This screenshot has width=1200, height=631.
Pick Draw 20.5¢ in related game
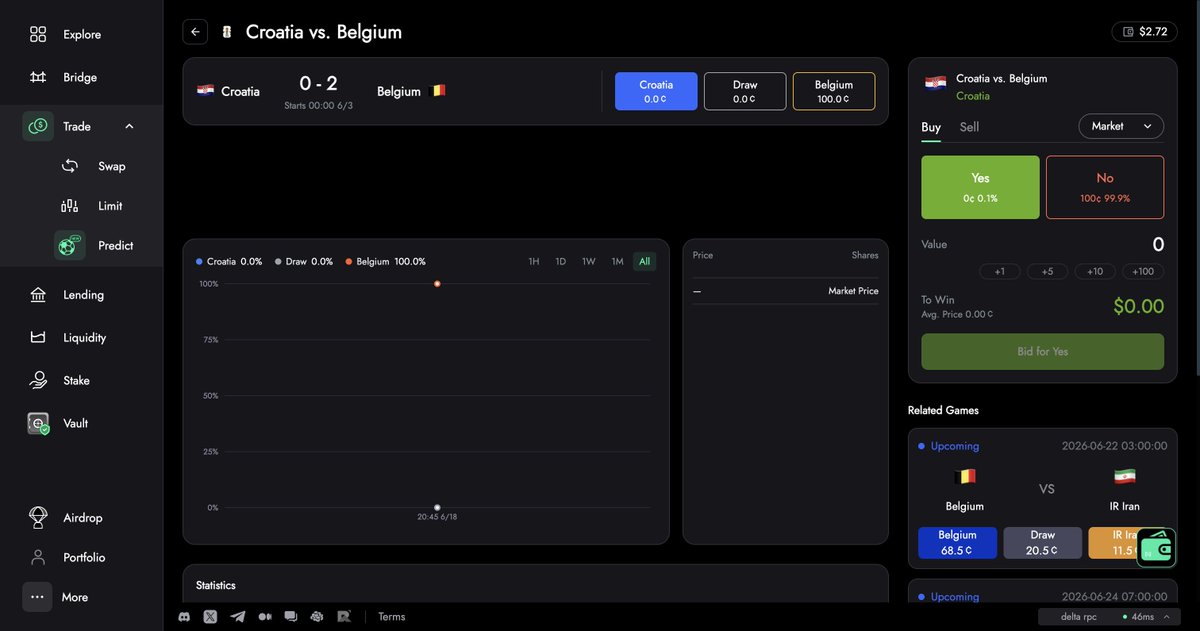click(x=1042, y=543)
